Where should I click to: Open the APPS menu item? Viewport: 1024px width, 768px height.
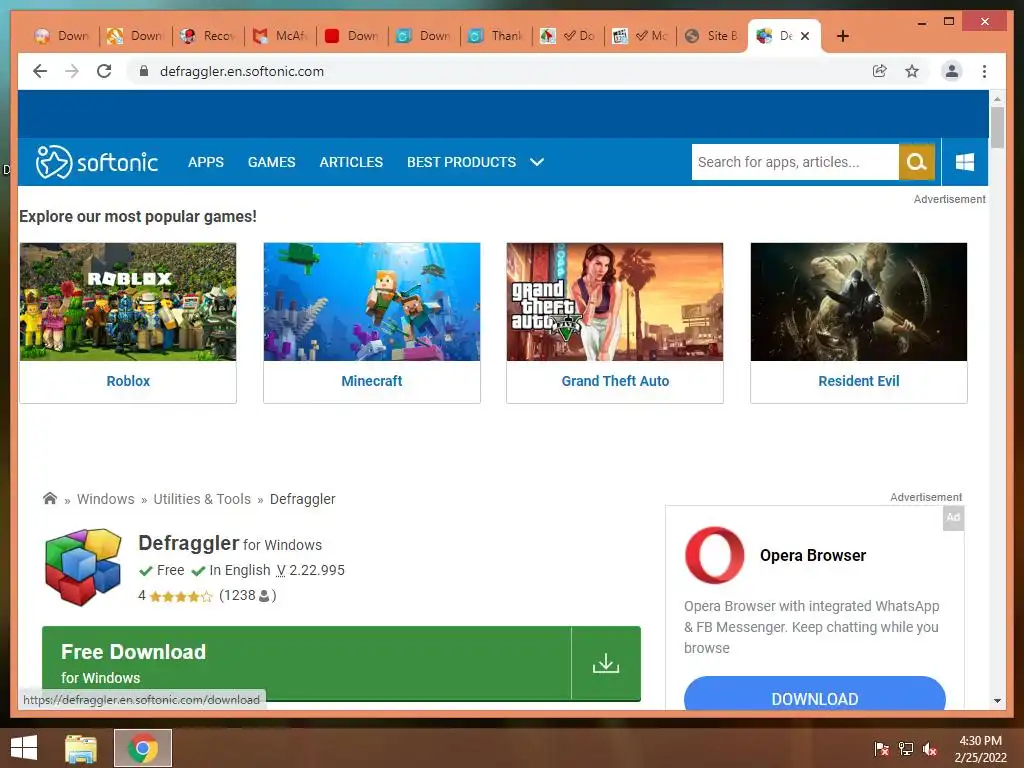click(206, 162)
